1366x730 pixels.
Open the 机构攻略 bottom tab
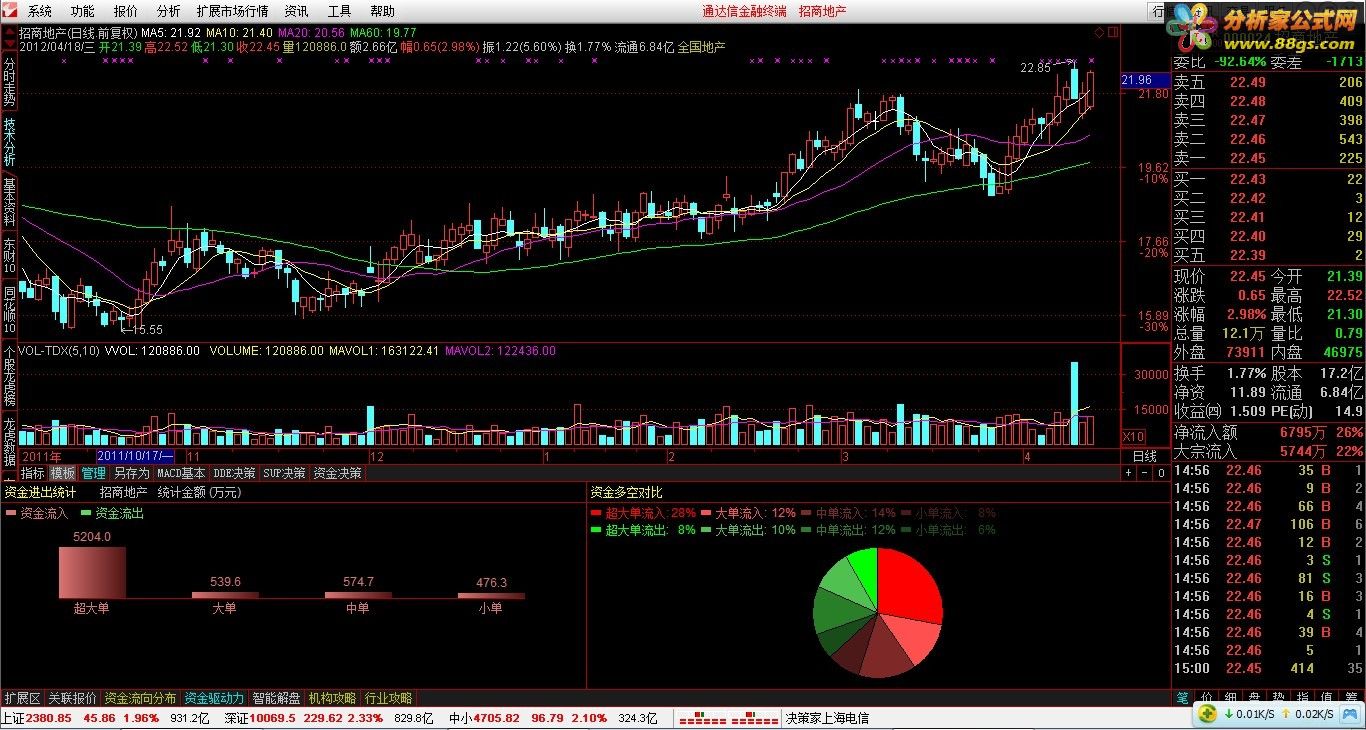click(333, 698)
